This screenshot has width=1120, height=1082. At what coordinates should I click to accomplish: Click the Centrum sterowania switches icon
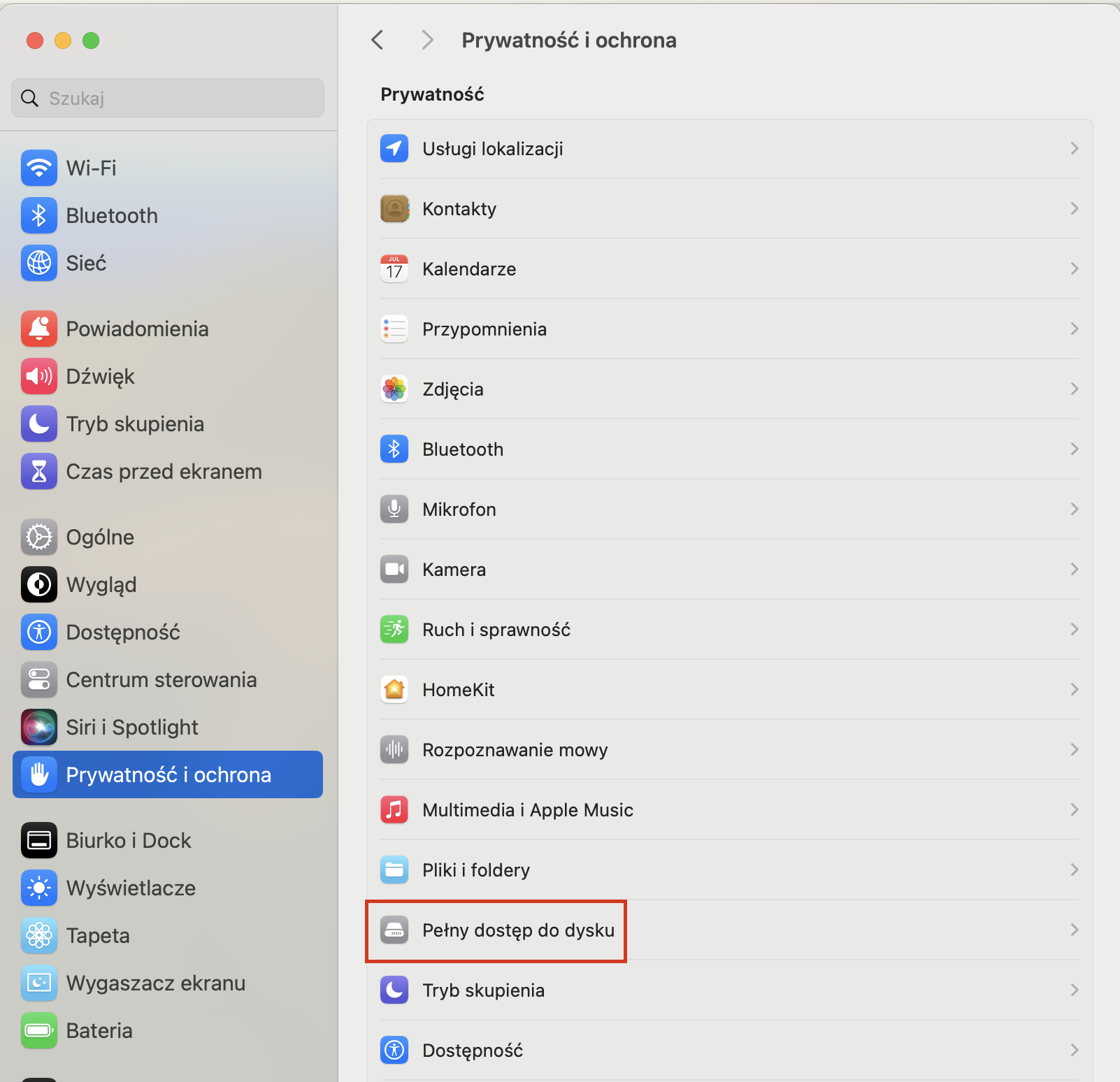click(39, 679)
